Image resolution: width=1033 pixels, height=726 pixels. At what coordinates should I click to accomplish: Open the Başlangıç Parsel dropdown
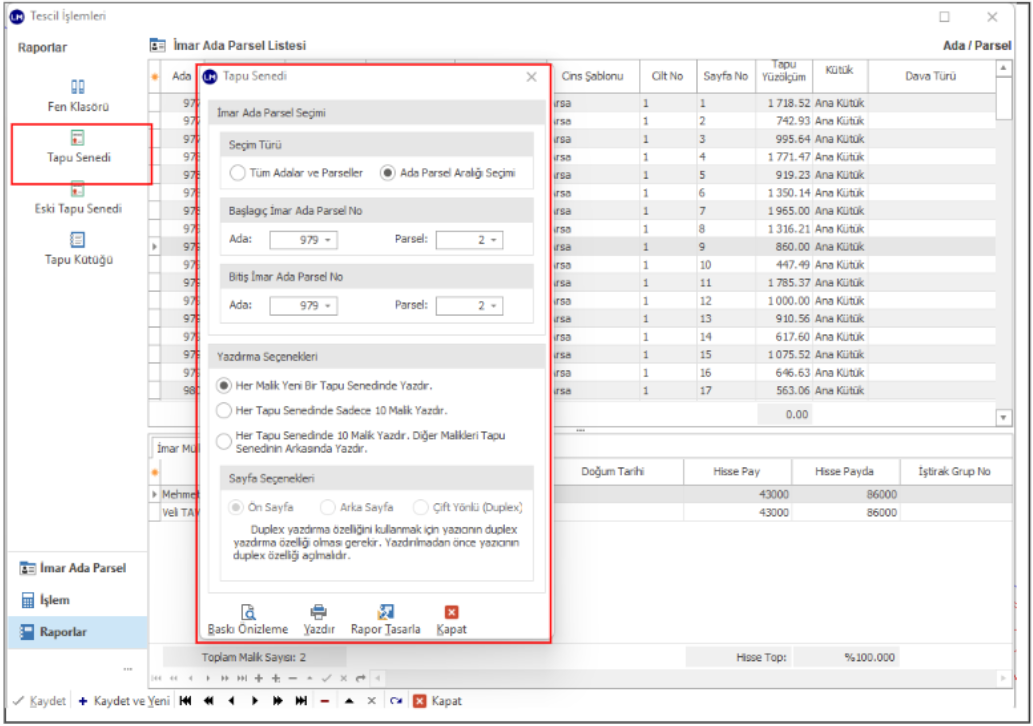492,240
